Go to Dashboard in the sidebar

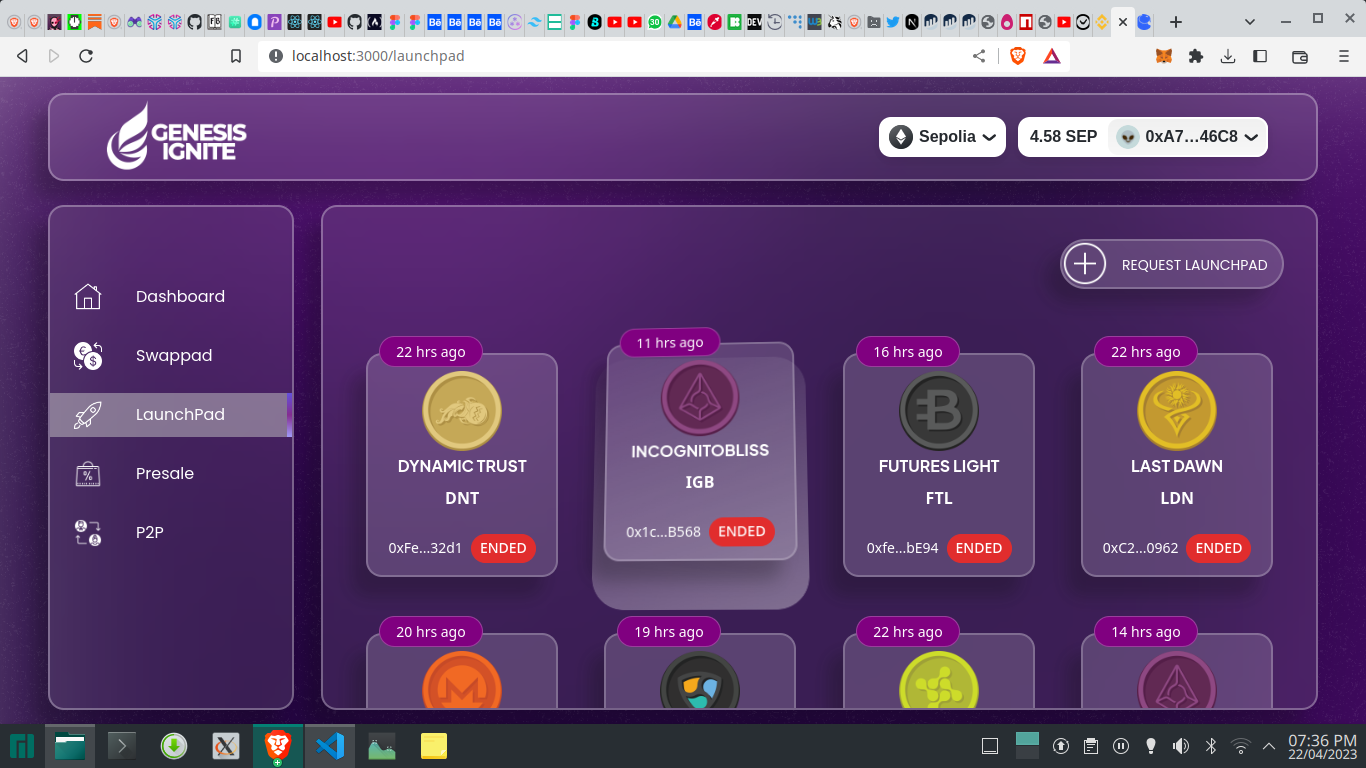tap(171, 296)
